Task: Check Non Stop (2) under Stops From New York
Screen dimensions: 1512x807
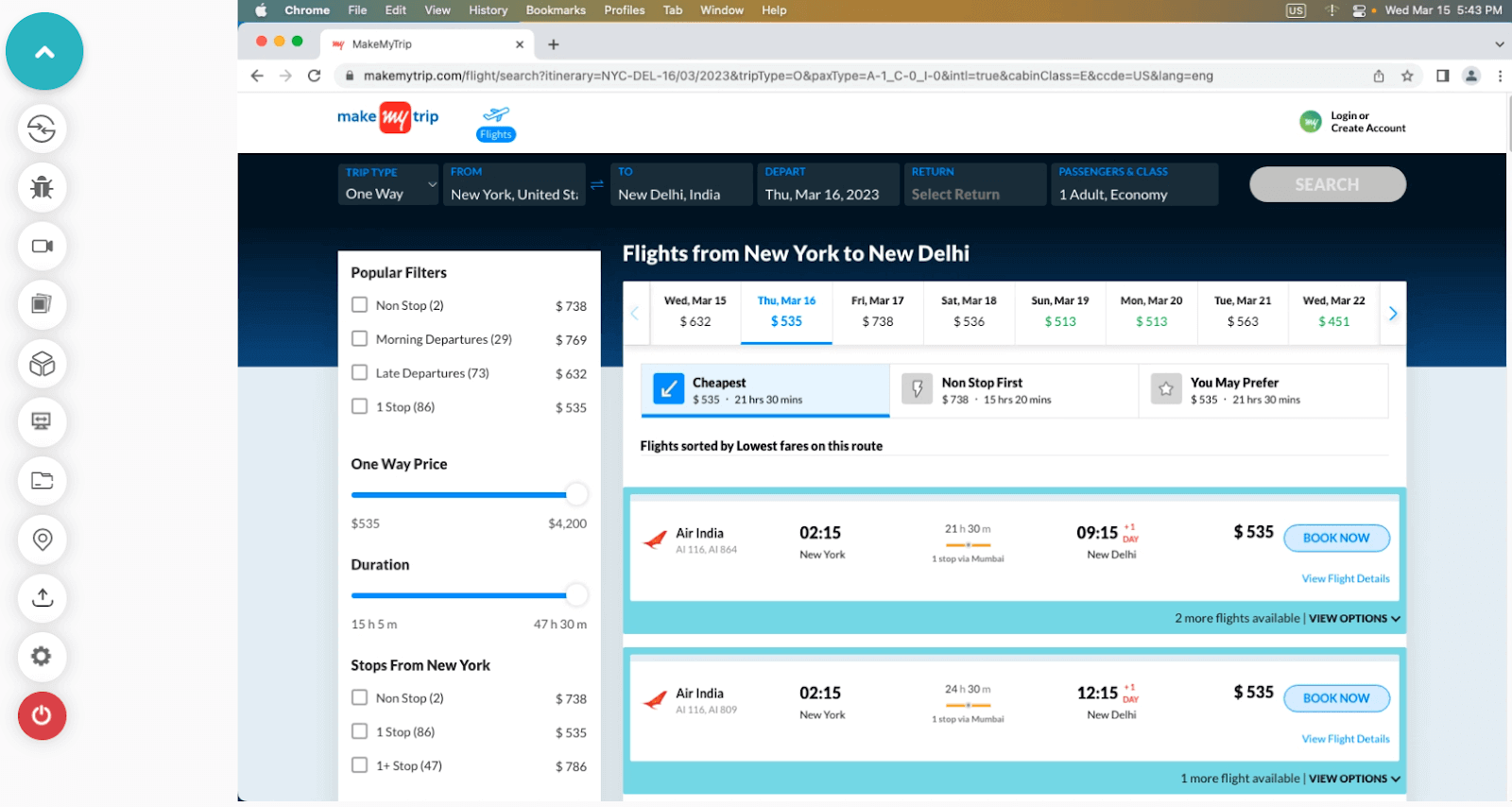Action: [x=359, y=697]
